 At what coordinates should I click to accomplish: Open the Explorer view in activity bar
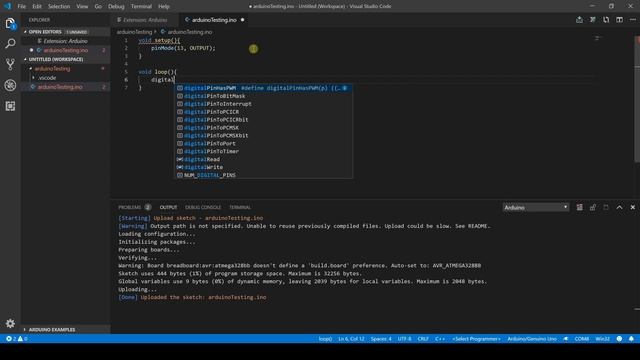coord(10,23)
